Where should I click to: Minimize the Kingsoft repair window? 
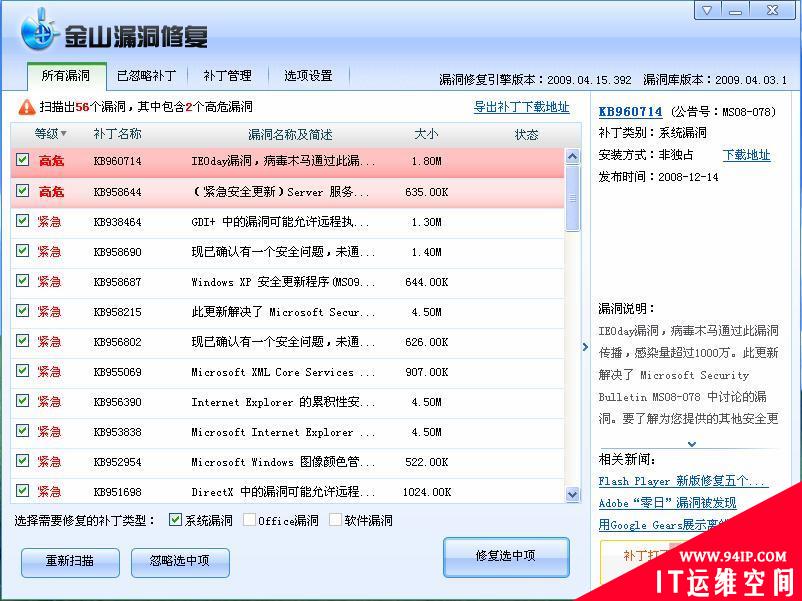(x=735, y=10)
